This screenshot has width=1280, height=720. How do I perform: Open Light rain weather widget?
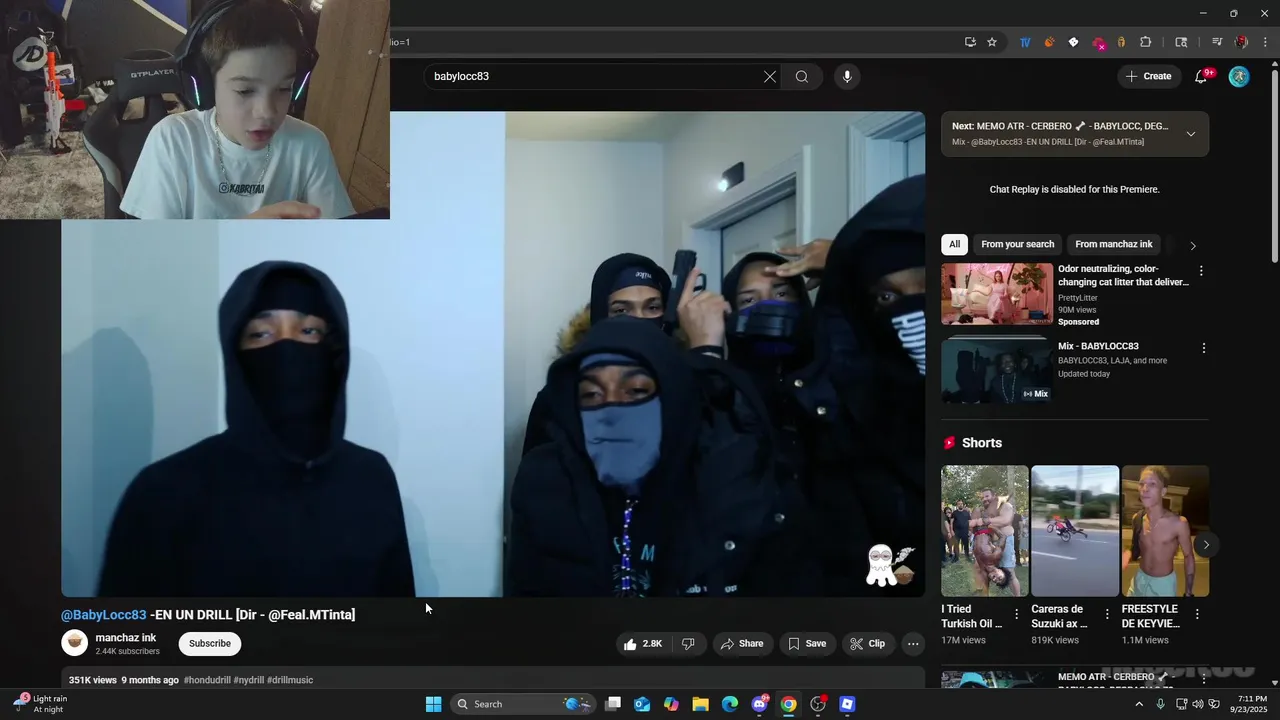pos(40,704)
